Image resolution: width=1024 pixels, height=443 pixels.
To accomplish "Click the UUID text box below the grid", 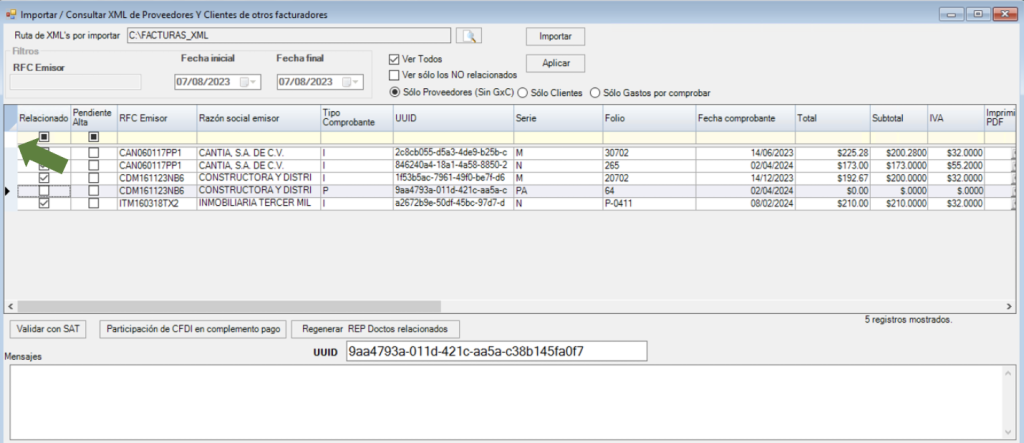I will pos(496,351).
